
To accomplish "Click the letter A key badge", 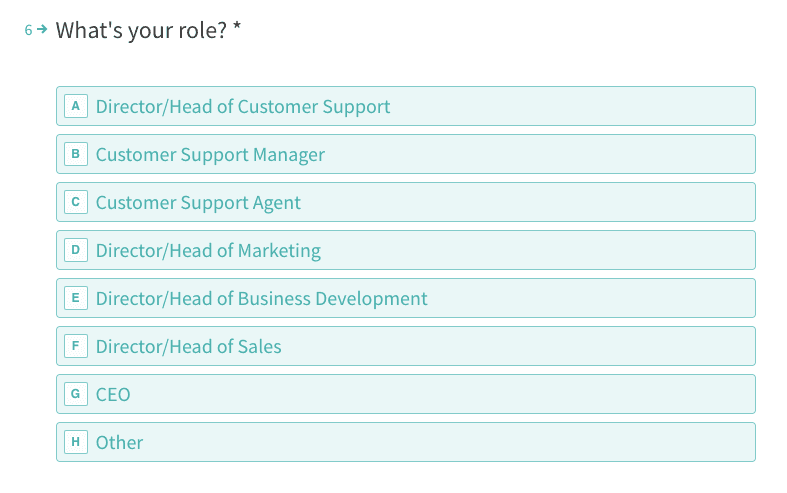I will tap(76, 106).
